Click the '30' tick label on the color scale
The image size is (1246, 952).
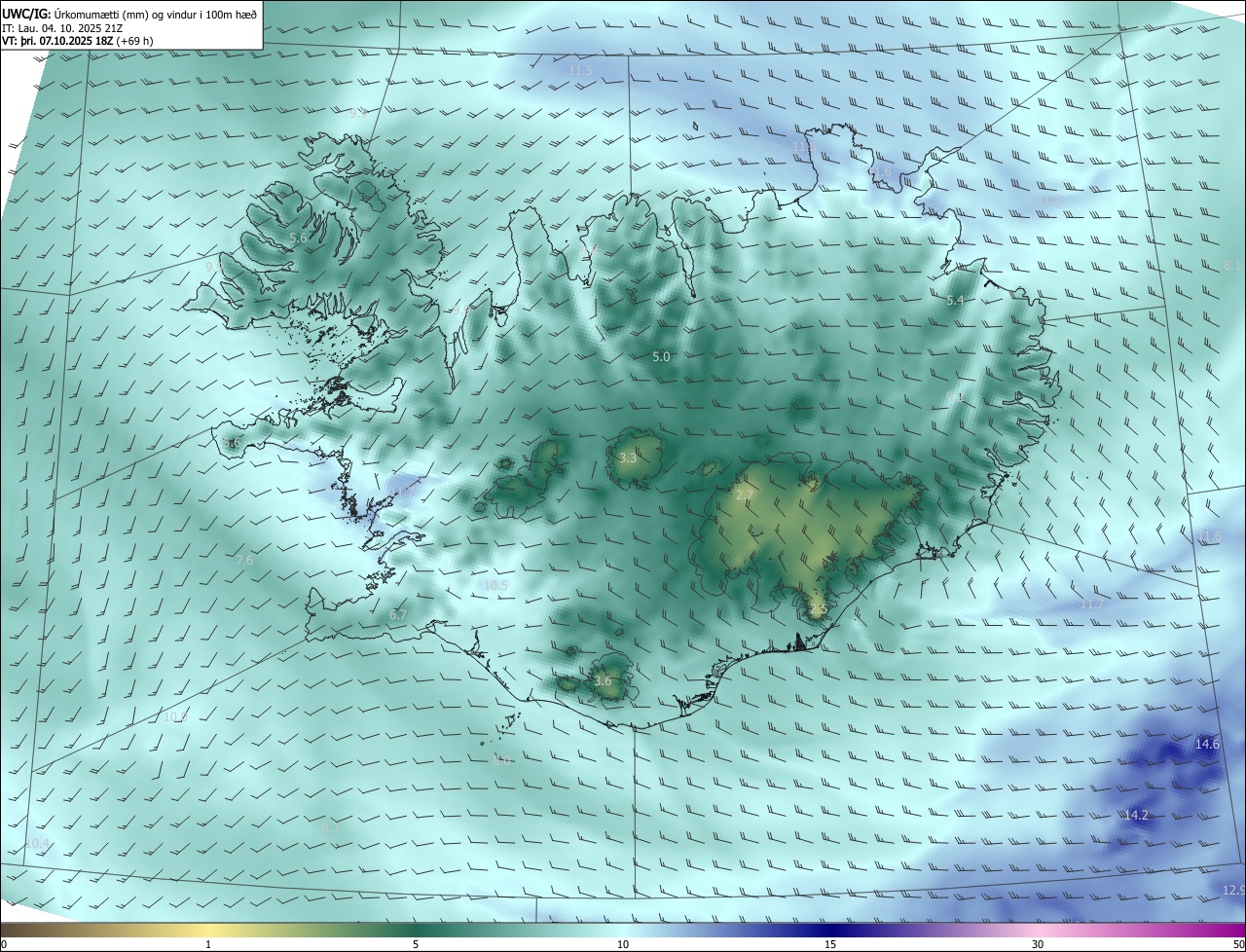(1038, 945)
